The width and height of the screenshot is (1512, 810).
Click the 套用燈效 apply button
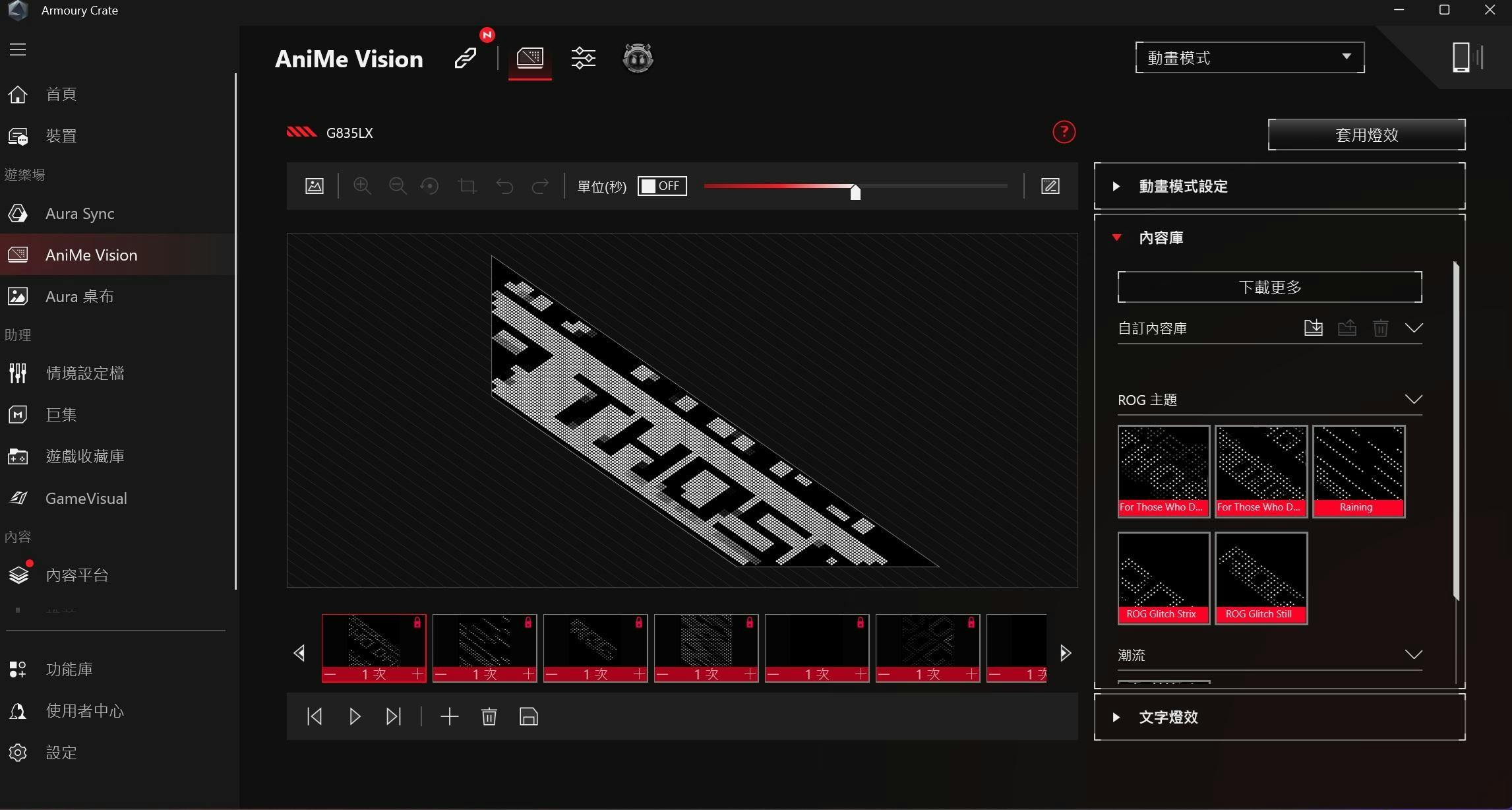coord(1366,135)
